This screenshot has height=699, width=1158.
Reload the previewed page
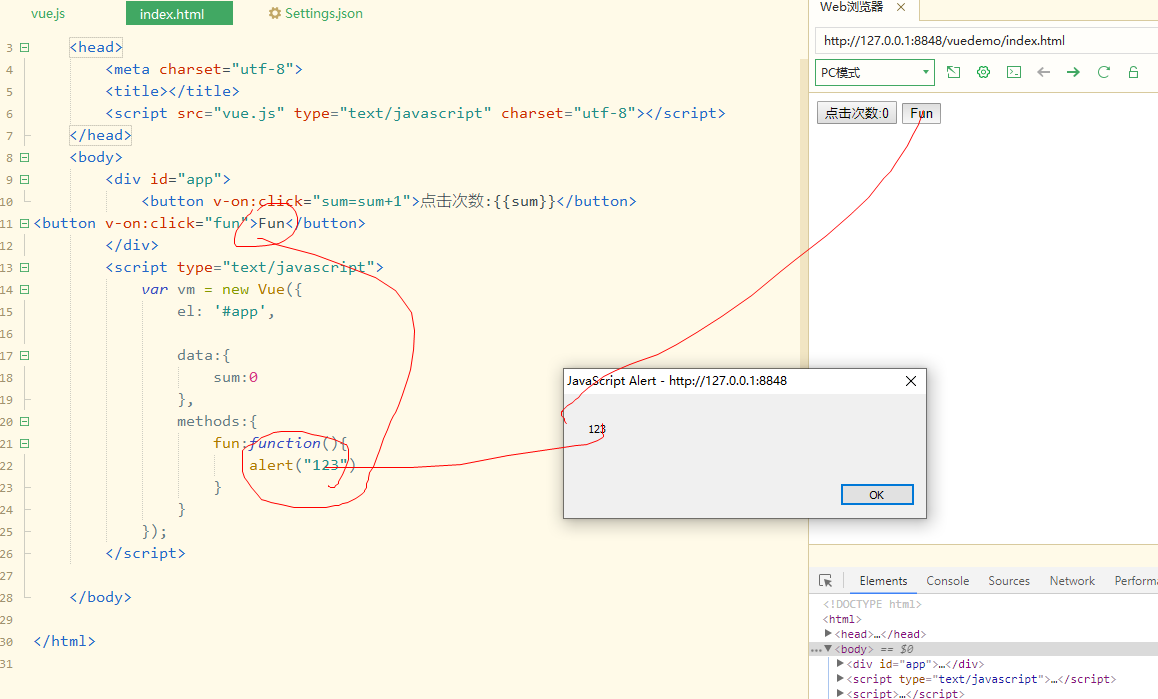click(x=1103, y=72)
